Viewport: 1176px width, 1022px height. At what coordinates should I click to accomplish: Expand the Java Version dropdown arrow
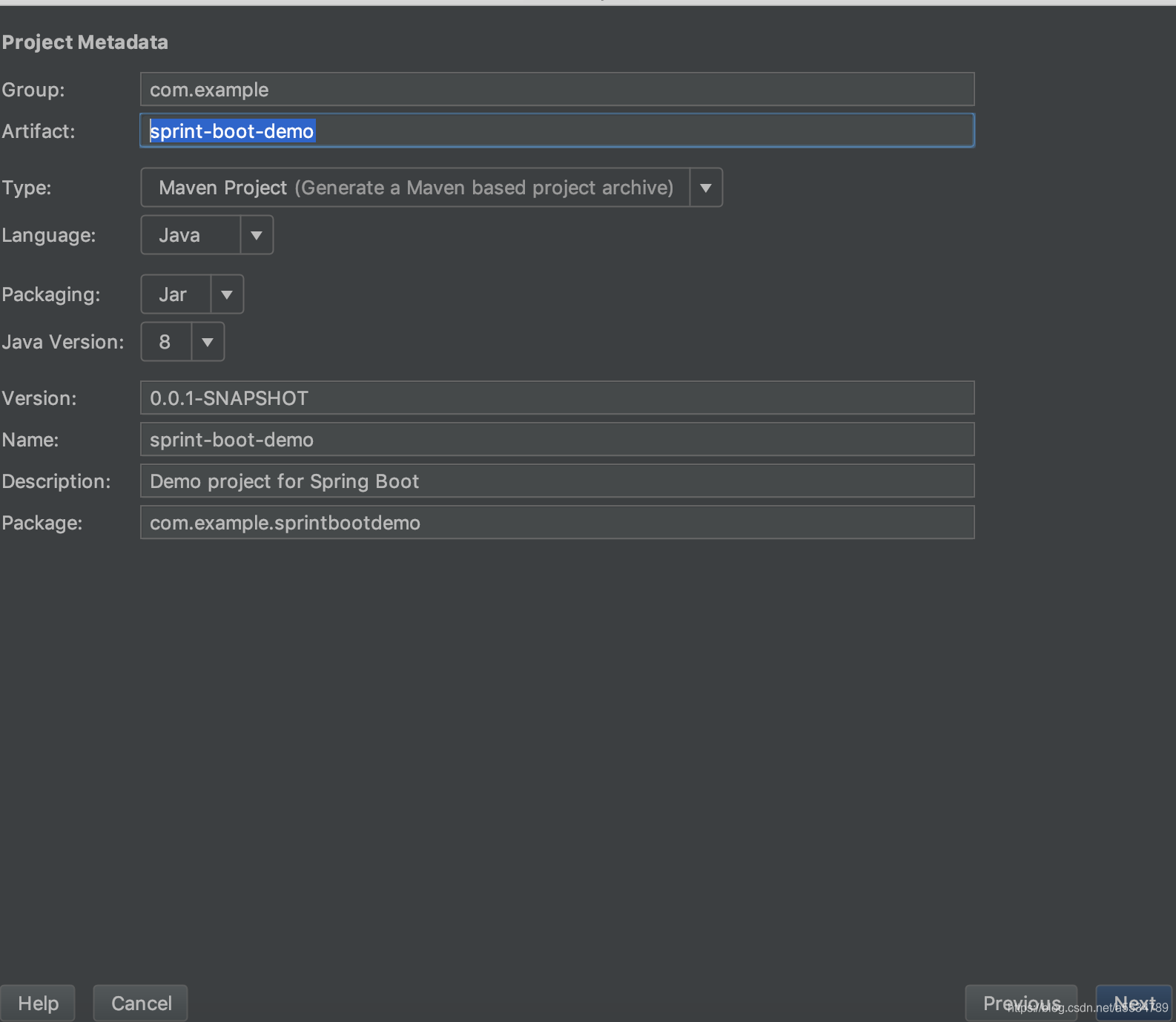click(x=208, y=342)
